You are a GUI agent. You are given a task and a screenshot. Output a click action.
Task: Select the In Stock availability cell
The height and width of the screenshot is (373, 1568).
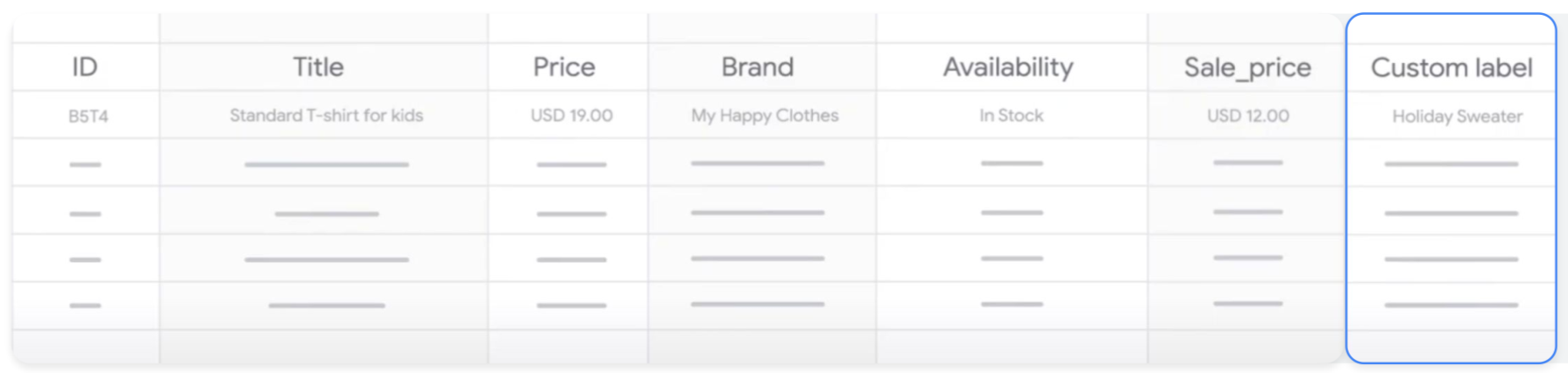coord(1012,116)
